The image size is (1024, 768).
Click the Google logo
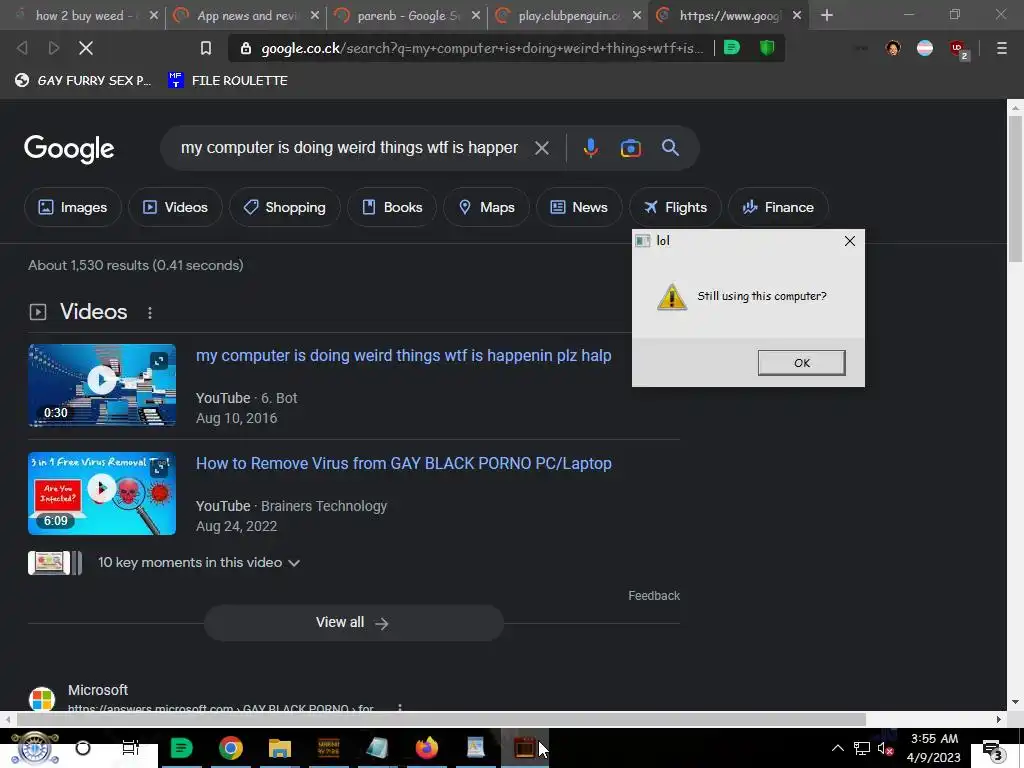coord(69,150)
